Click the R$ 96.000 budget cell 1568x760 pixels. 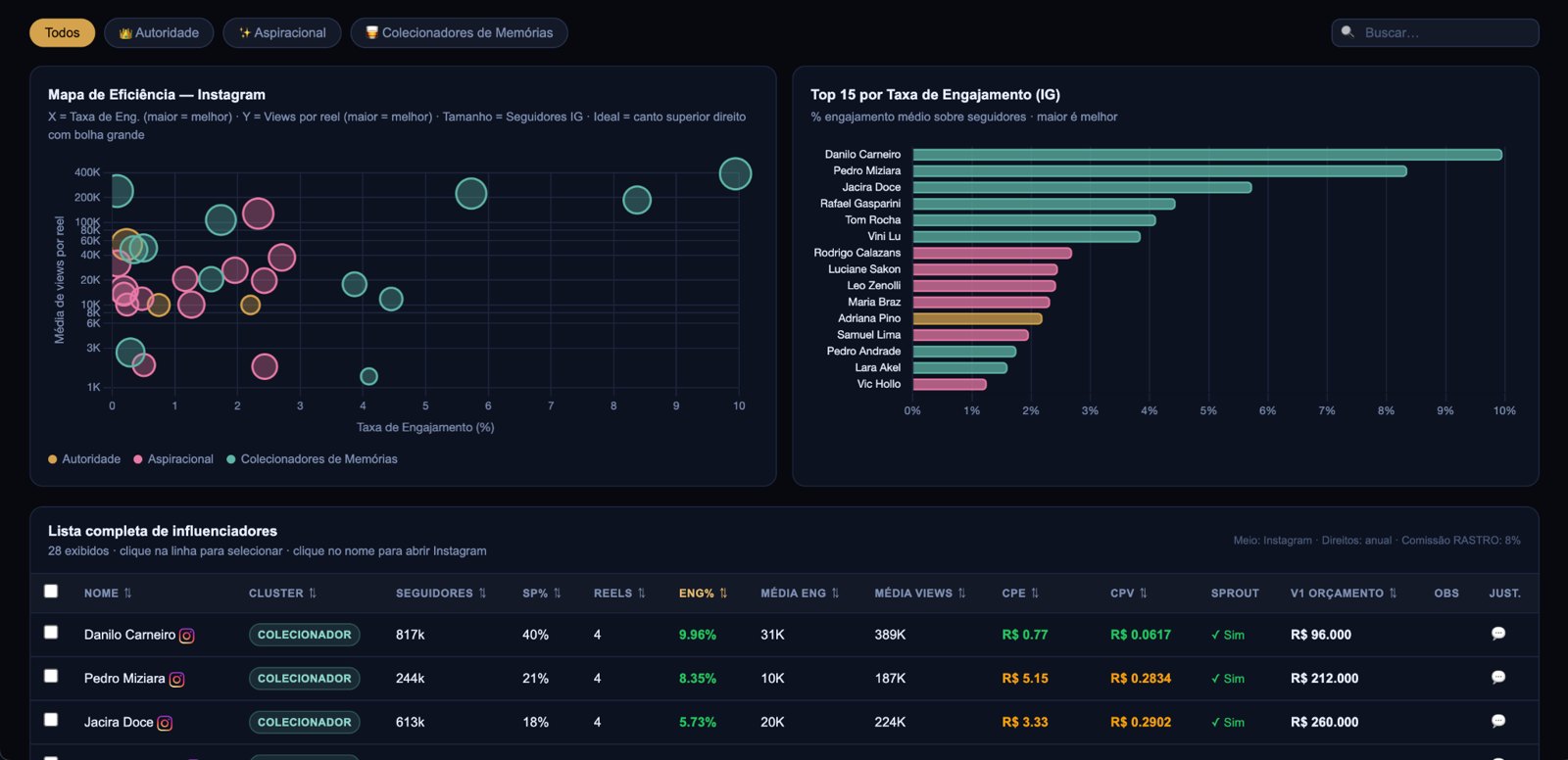[1320, 635]
